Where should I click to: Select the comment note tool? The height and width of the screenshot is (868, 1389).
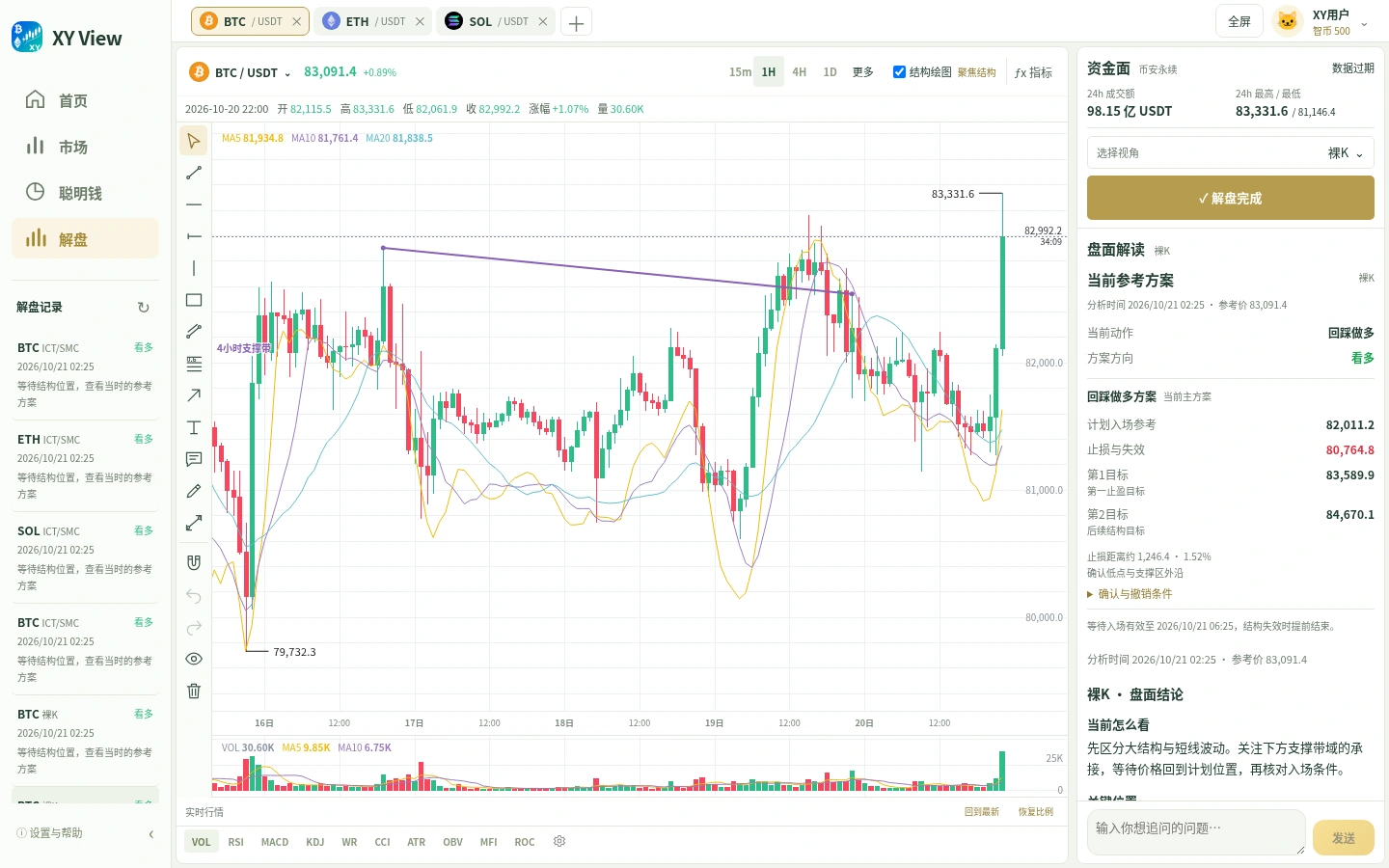(194, 459)
